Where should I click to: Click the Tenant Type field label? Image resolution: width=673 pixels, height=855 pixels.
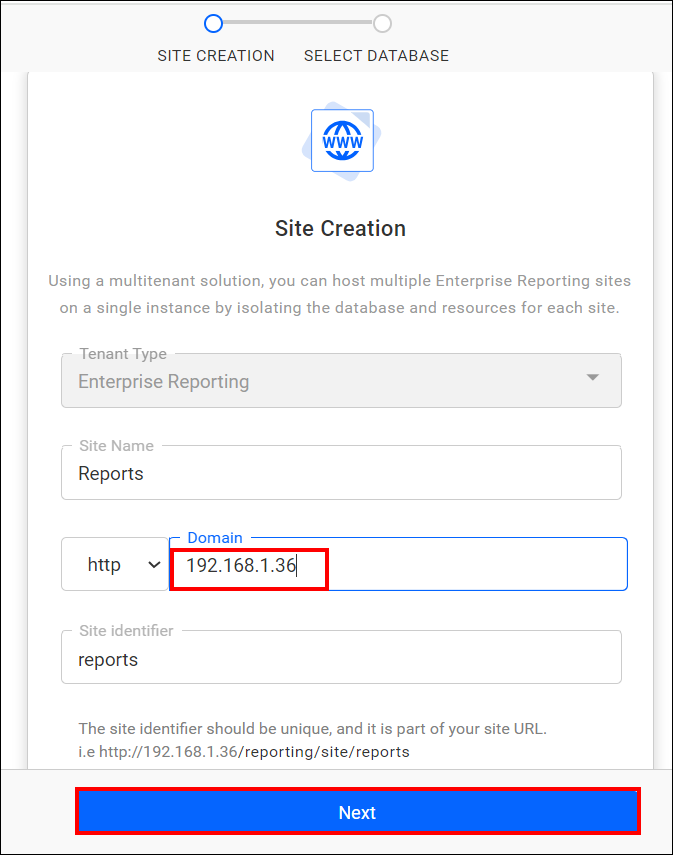[123, 354]
